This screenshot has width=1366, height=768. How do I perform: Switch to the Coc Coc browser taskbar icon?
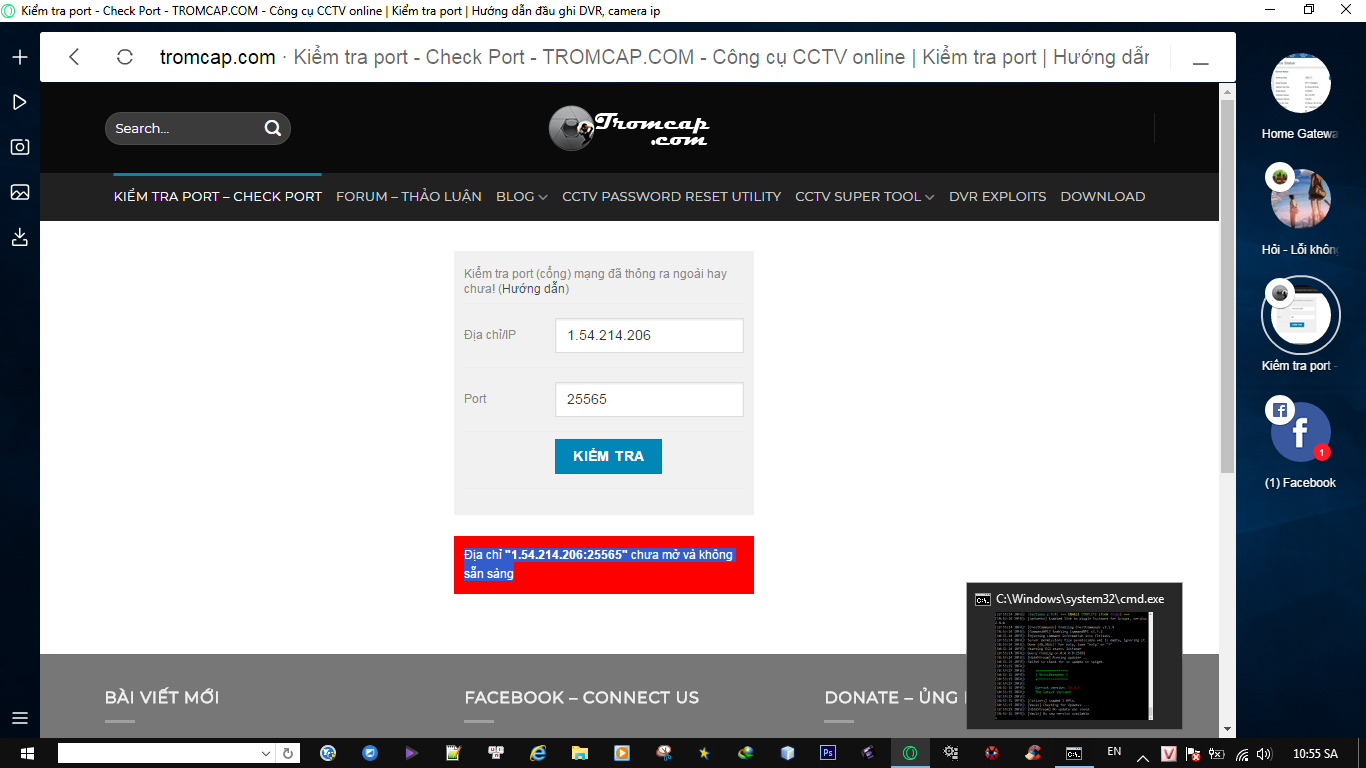coord(910,753)
